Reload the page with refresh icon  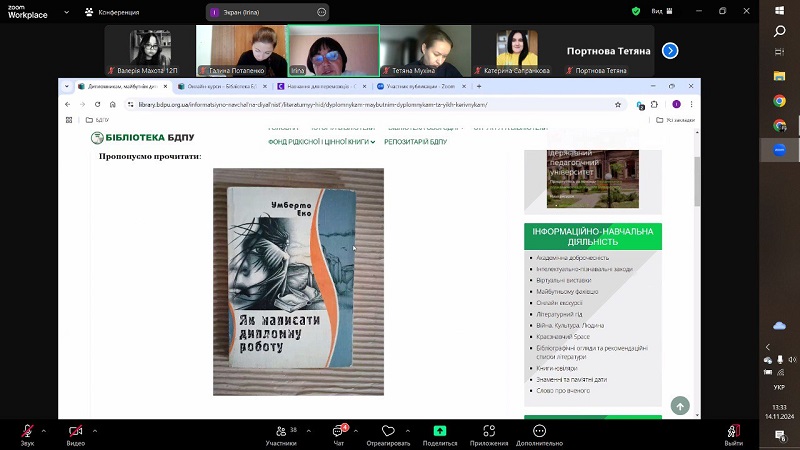[x=97, y=105]
